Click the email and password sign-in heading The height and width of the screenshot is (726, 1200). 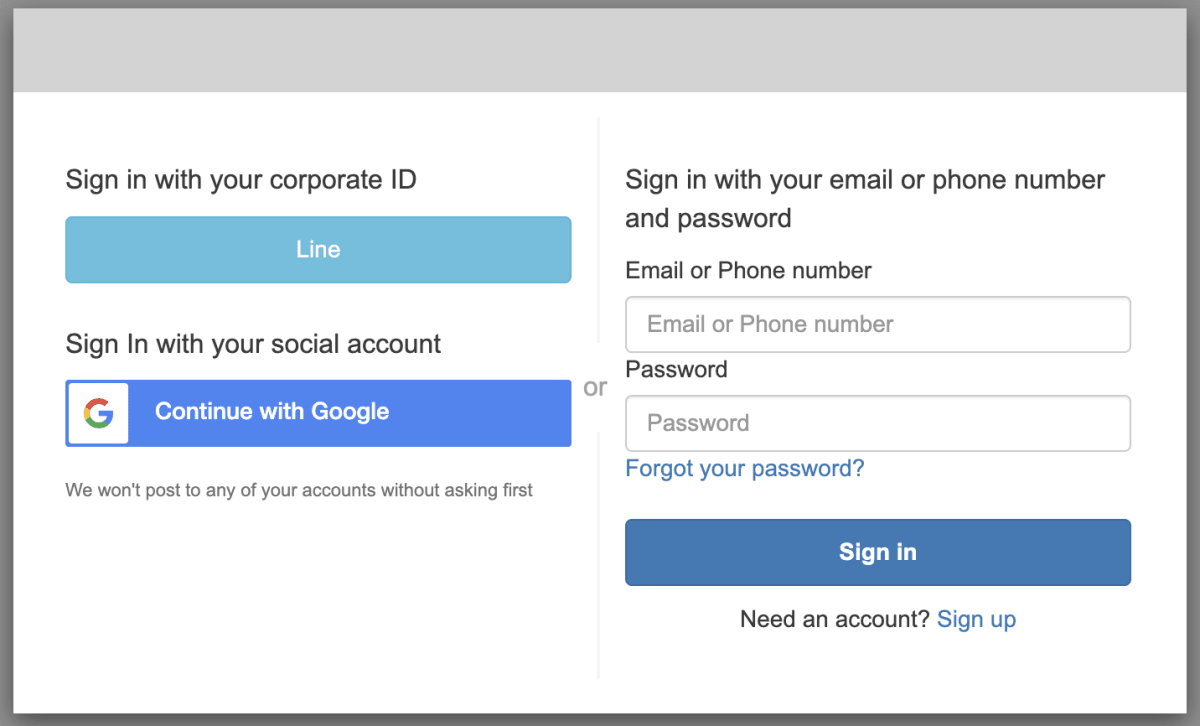click(x=865, y=199)
